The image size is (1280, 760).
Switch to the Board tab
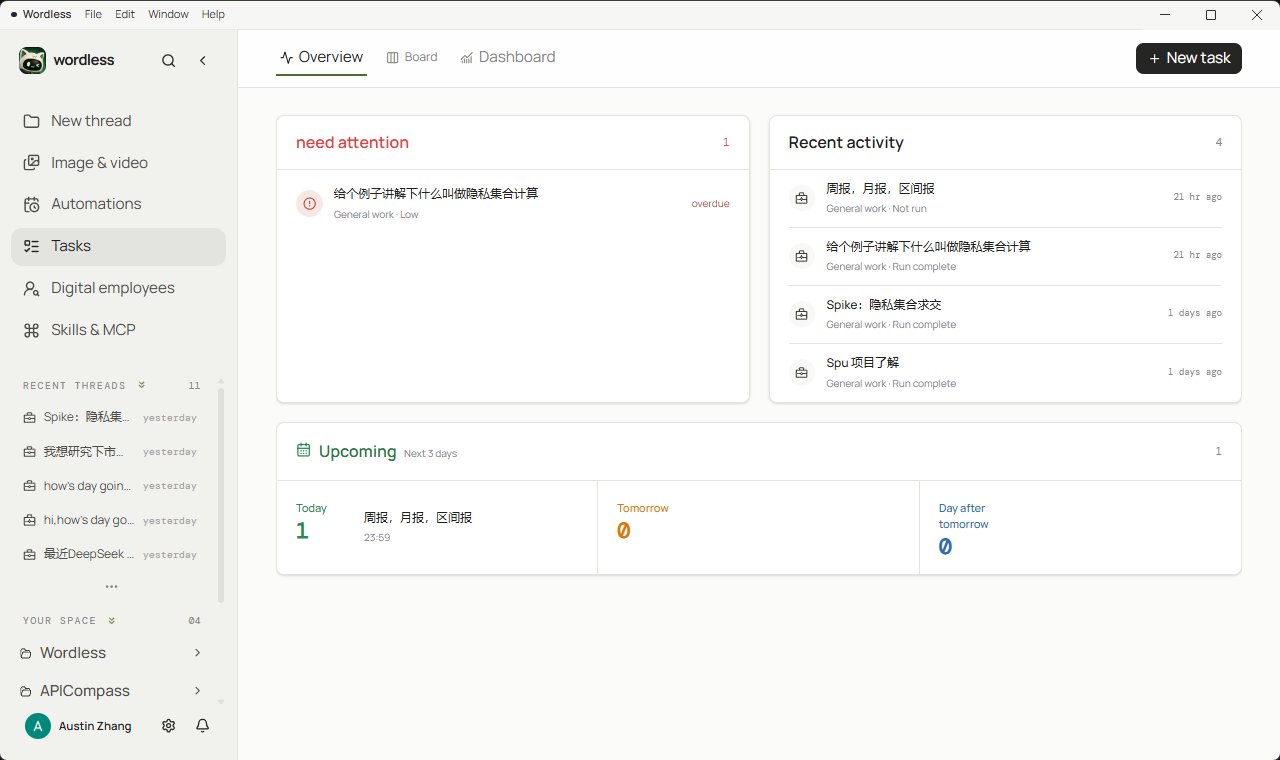coord(412,57)
